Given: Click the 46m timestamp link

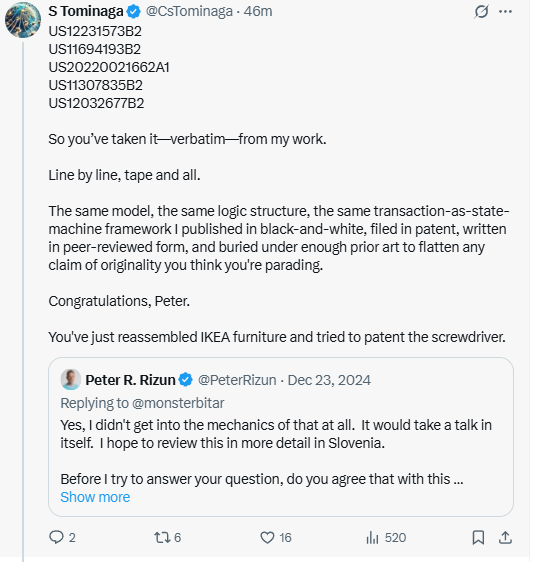Looking at the screenshot, I should tap(258, 11).
